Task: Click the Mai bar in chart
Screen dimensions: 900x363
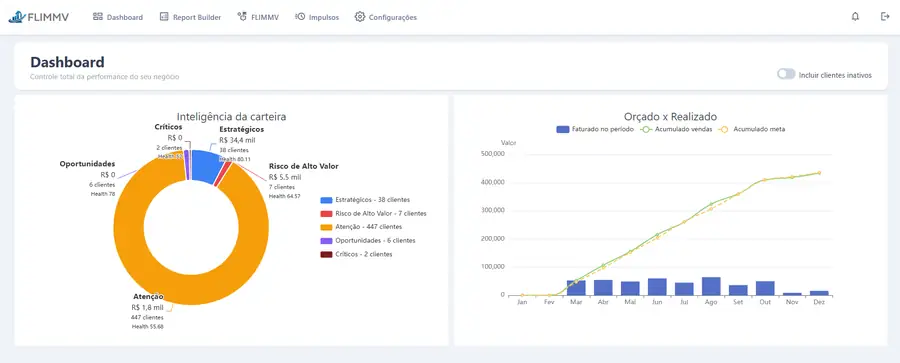Action: pos(630,288)
